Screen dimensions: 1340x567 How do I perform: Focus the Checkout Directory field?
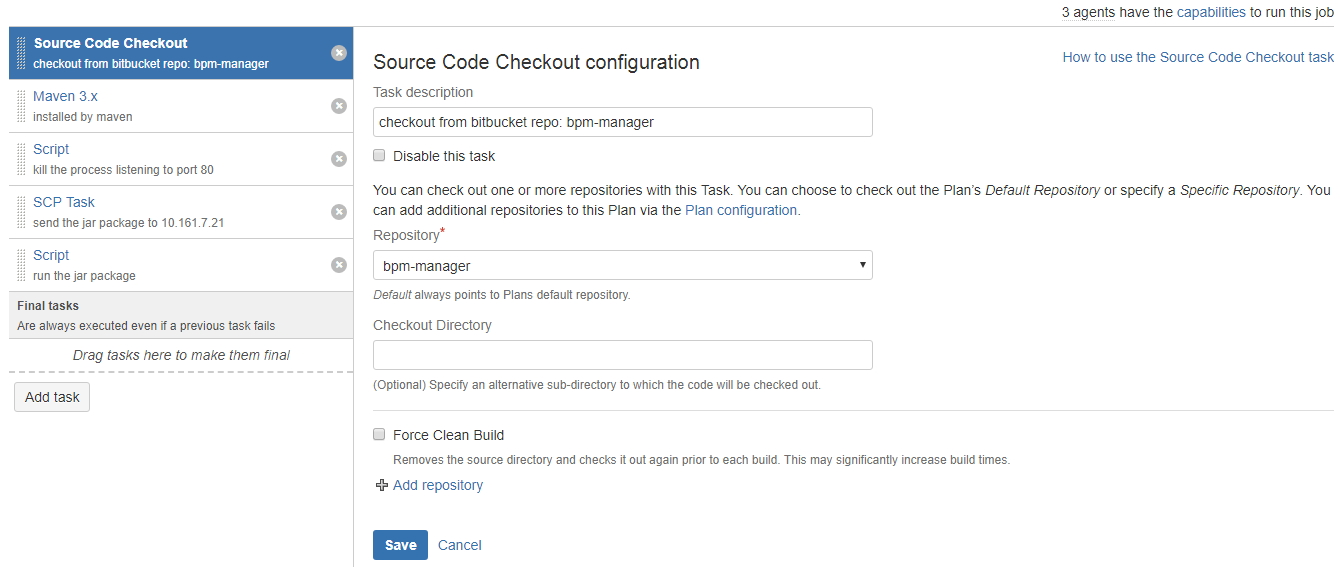click(622, 355)
